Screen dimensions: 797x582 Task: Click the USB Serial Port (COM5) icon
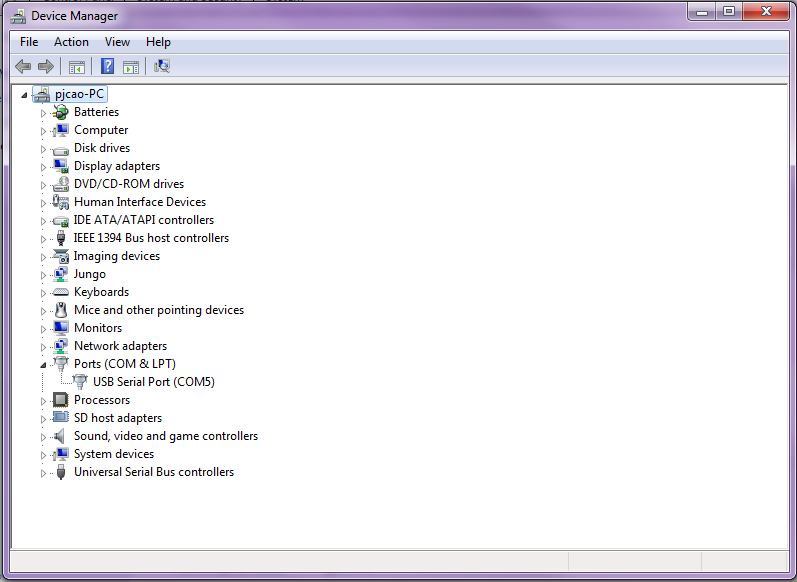(80, 382)
